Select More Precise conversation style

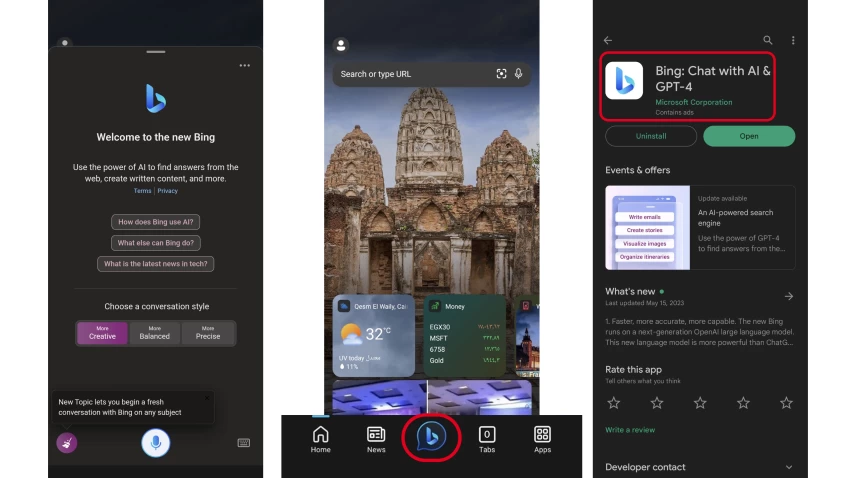pyautogui.click(x=208, y=333)
